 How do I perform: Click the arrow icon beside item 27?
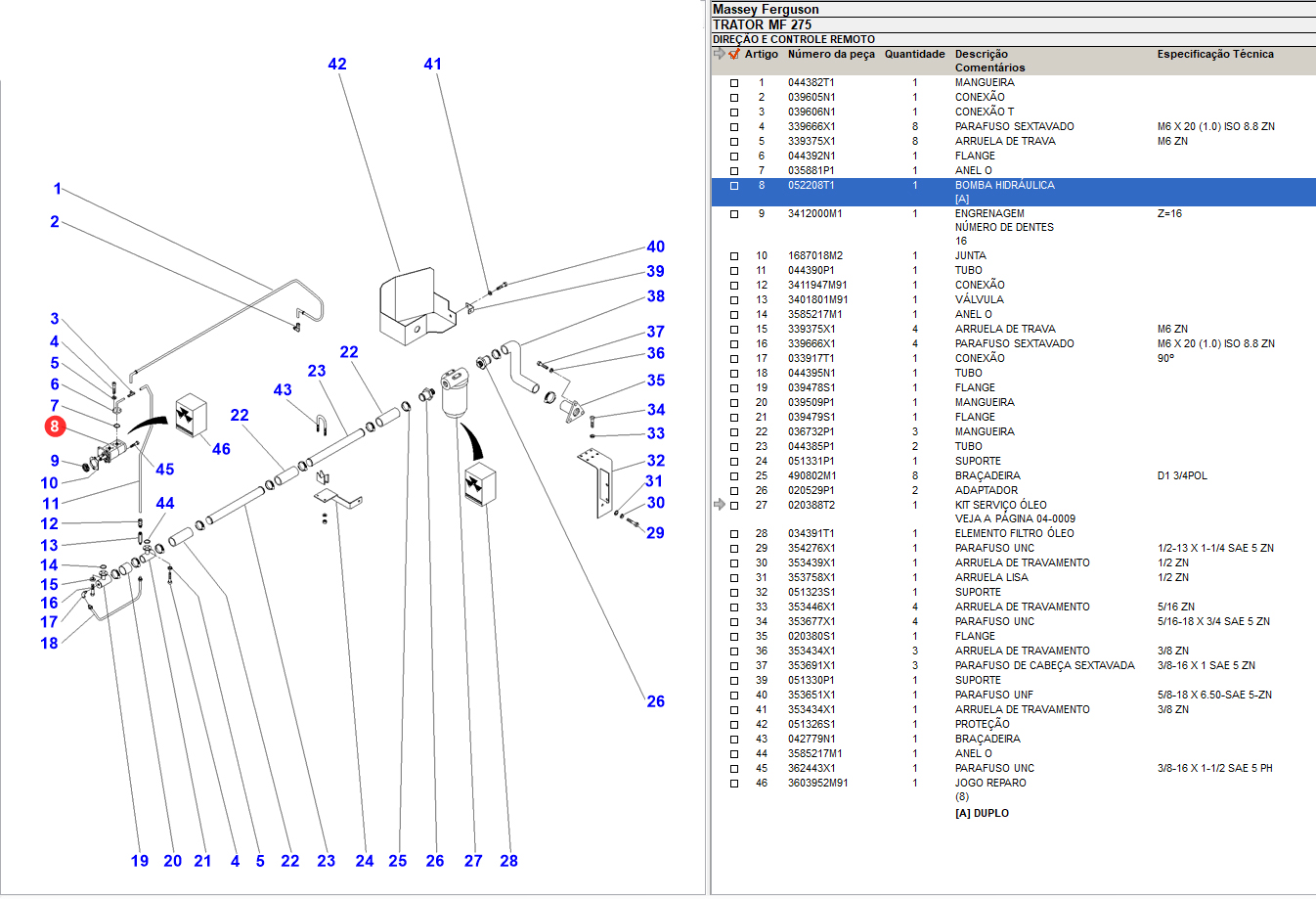[x=720, y=505]
